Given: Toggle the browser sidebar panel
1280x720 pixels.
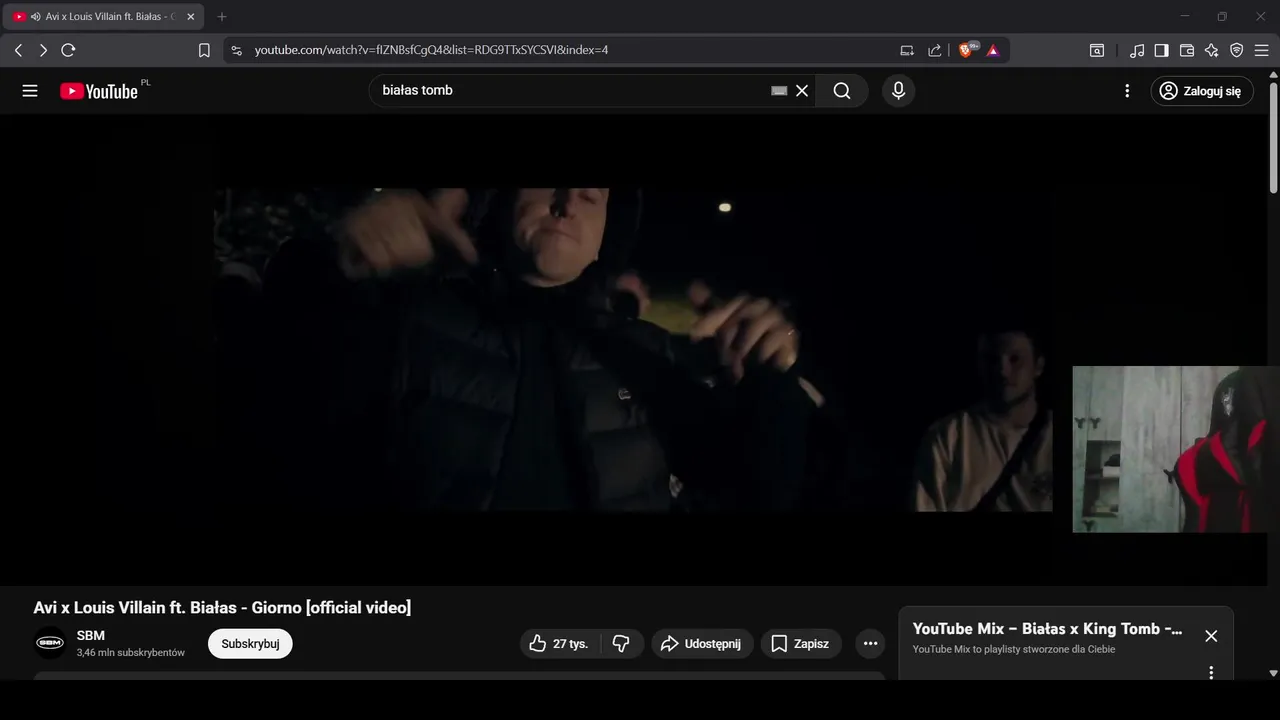Looking at the screenshot, I should coord(1162,50).
